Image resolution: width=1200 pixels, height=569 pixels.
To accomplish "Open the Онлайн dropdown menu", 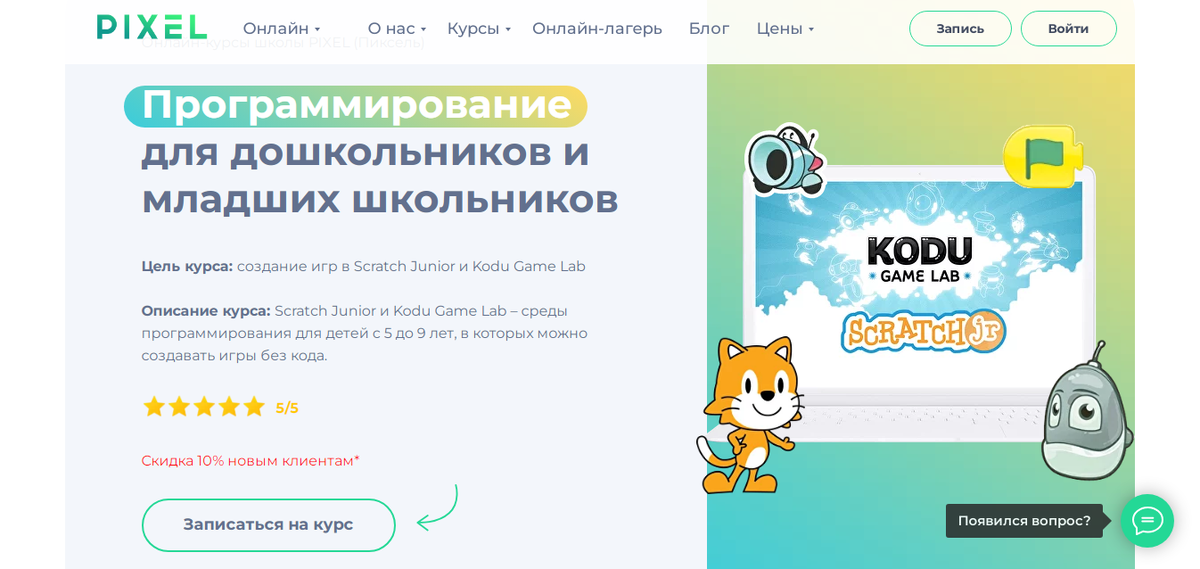I will pyautogui.click(x=281, y=29).
